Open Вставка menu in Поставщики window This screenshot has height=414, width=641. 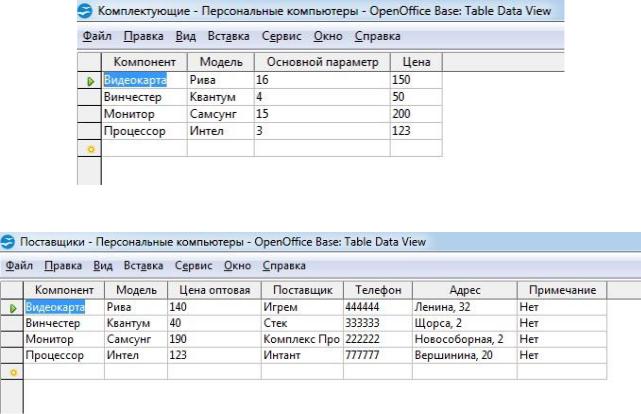tap(143, 265)
